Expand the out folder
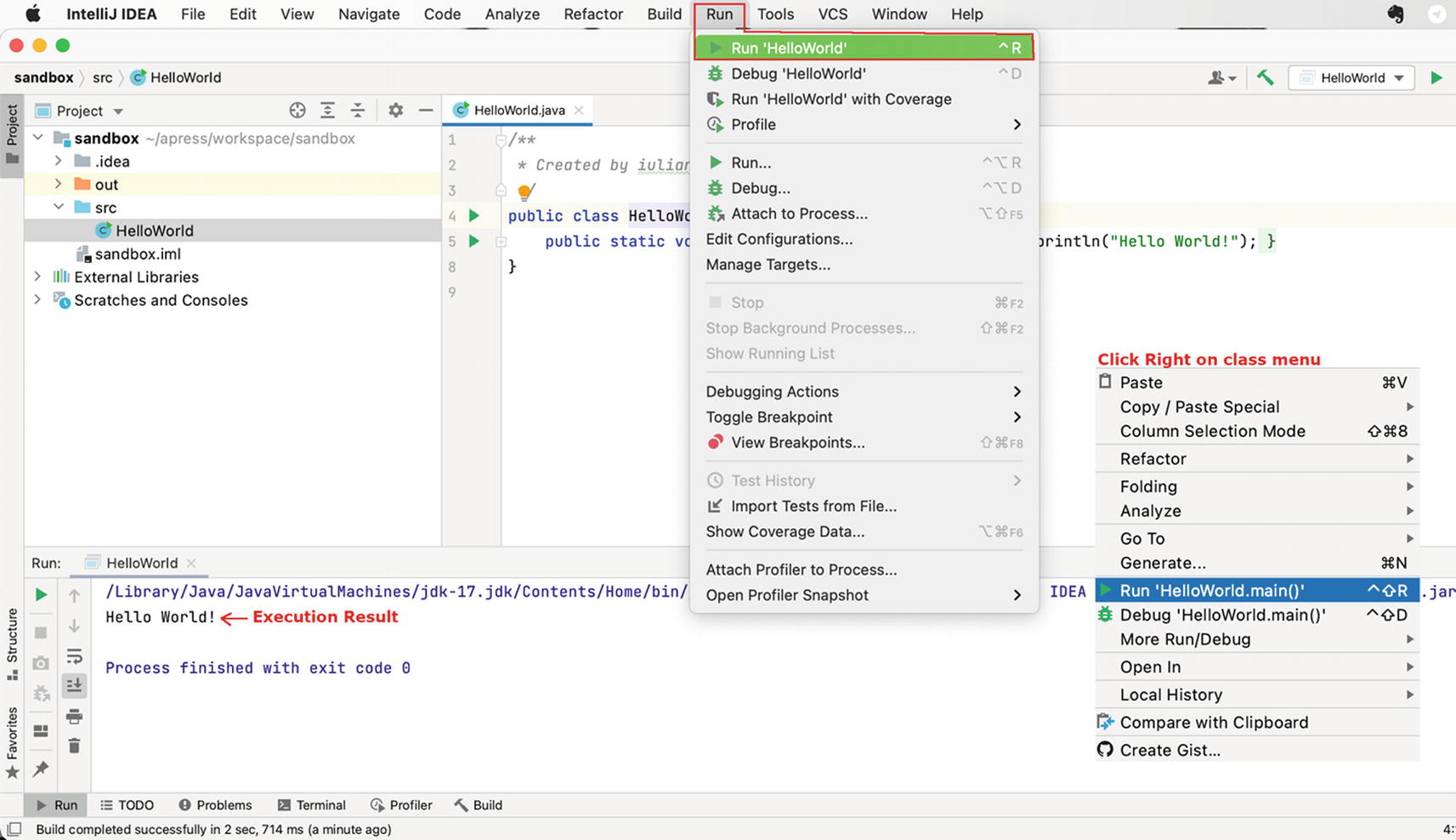Viewport: 1456px width, 840px height. pyautogui.click(x=58, y=184)
